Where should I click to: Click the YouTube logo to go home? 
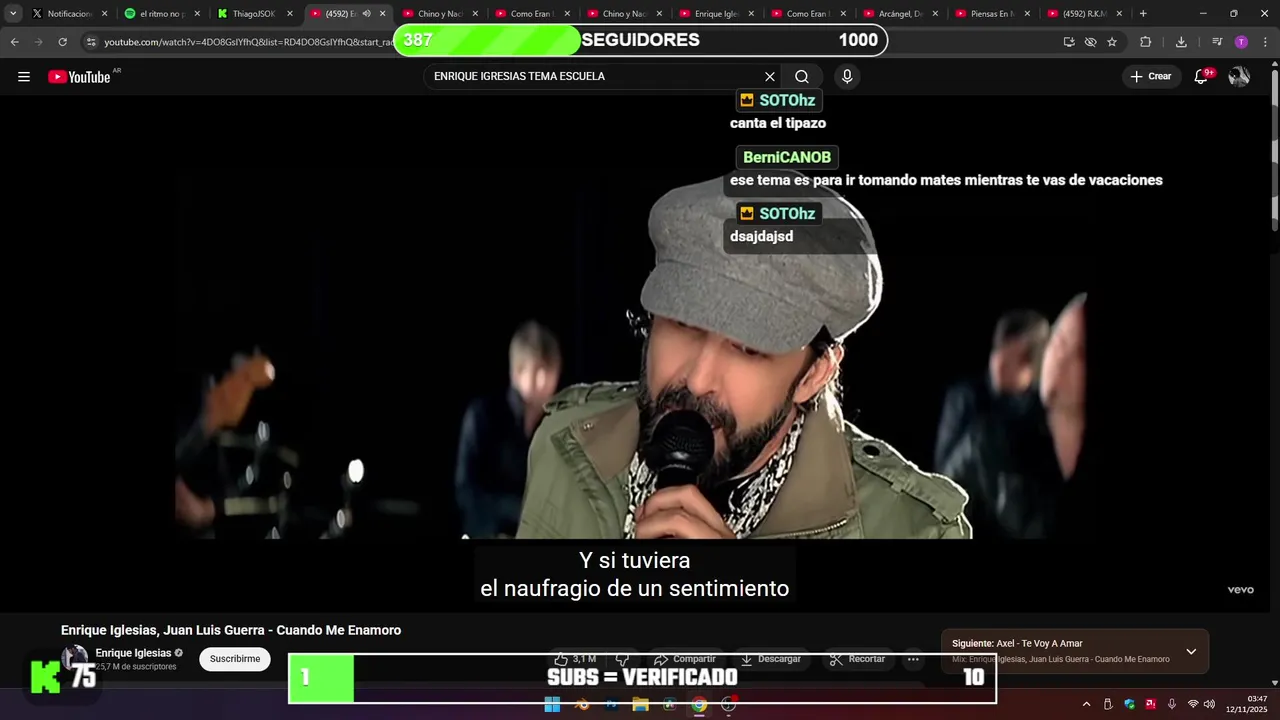tap(79, 77)
